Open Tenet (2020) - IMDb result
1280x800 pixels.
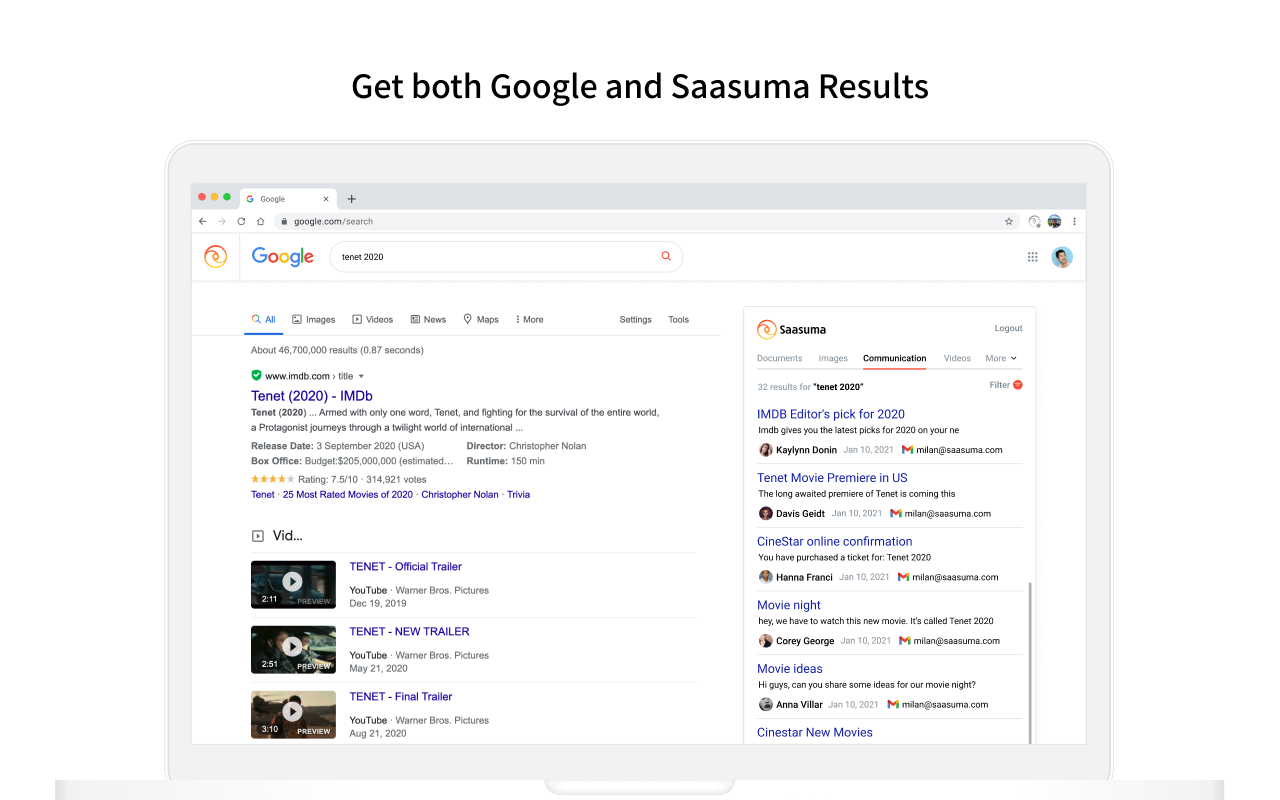[312, 396]
